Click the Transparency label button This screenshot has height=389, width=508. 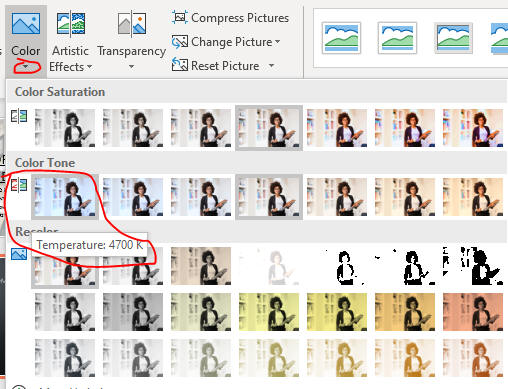pyautogui.click(x=132, y=51)
